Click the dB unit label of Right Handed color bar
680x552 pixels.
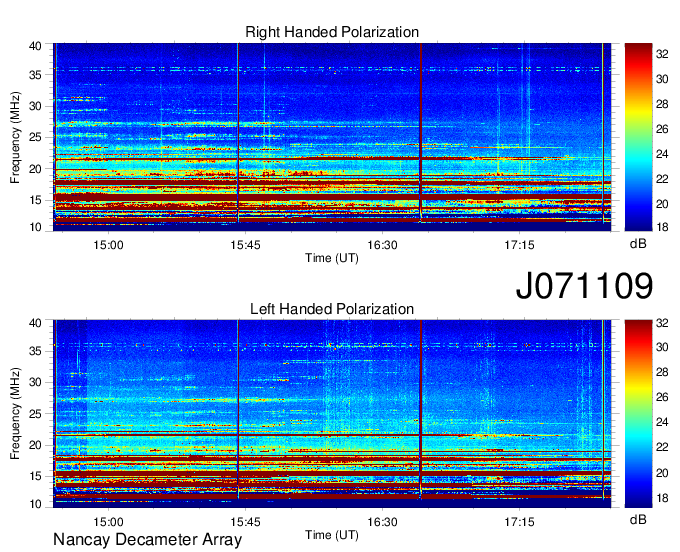coord(638,244)
